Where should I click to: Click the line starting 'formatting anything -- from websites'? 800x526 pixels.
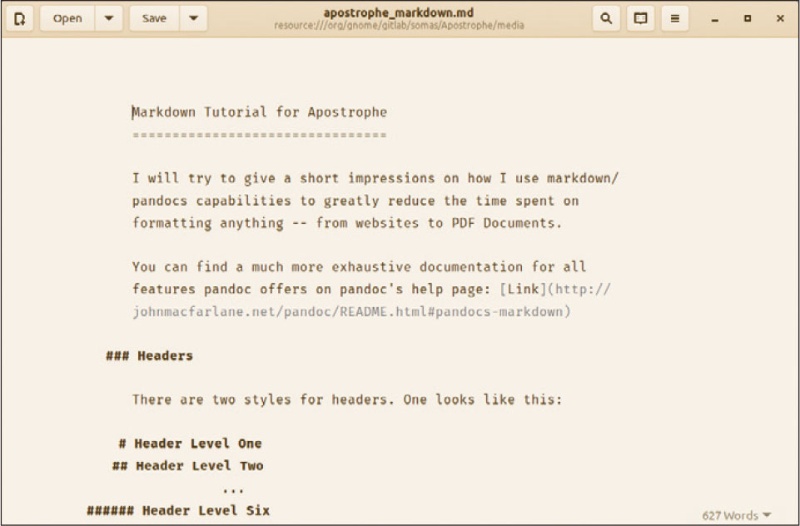pyautogui.click(x=347, y=223)
